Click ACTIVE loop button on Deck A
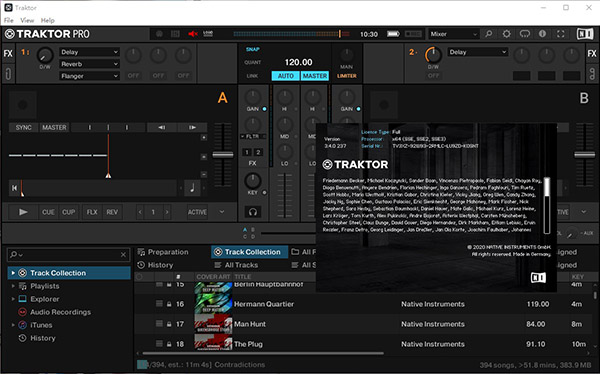The width and height of the screenshot is (600, 374). pyautogui.click(x=197, y=212)
